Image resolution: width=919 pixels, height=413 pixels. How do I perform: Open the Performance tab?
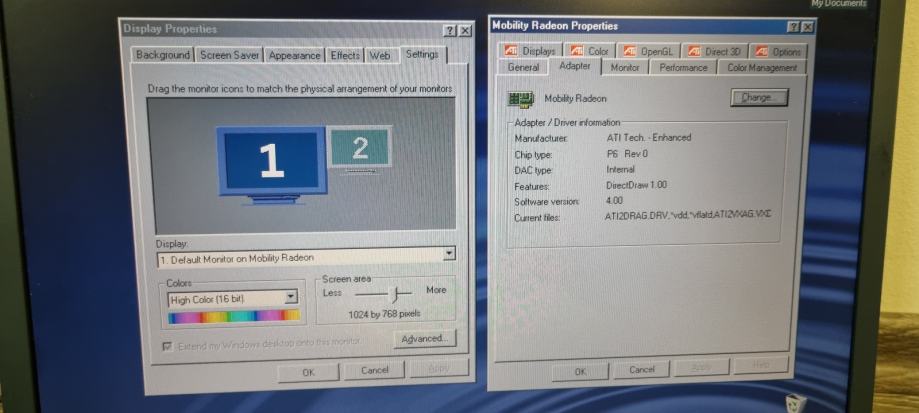coord(683,67)
